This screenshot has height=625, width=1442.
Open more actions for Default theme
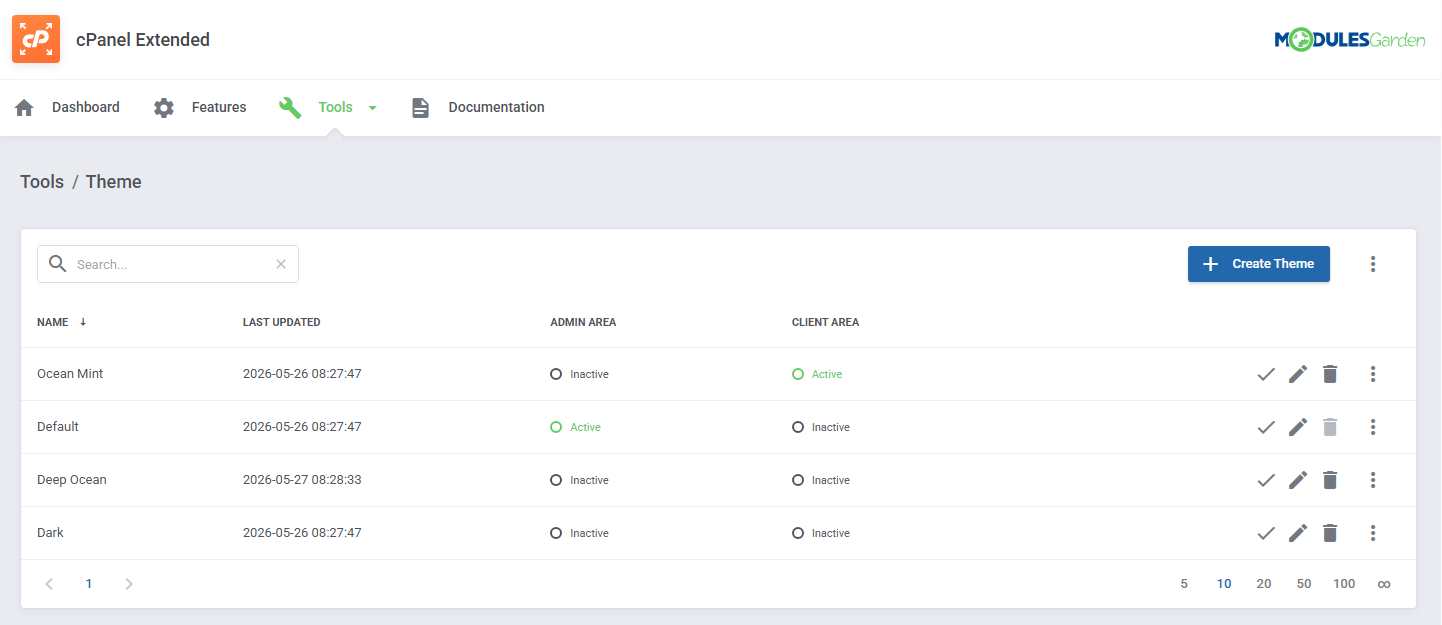coord(1373,427)
